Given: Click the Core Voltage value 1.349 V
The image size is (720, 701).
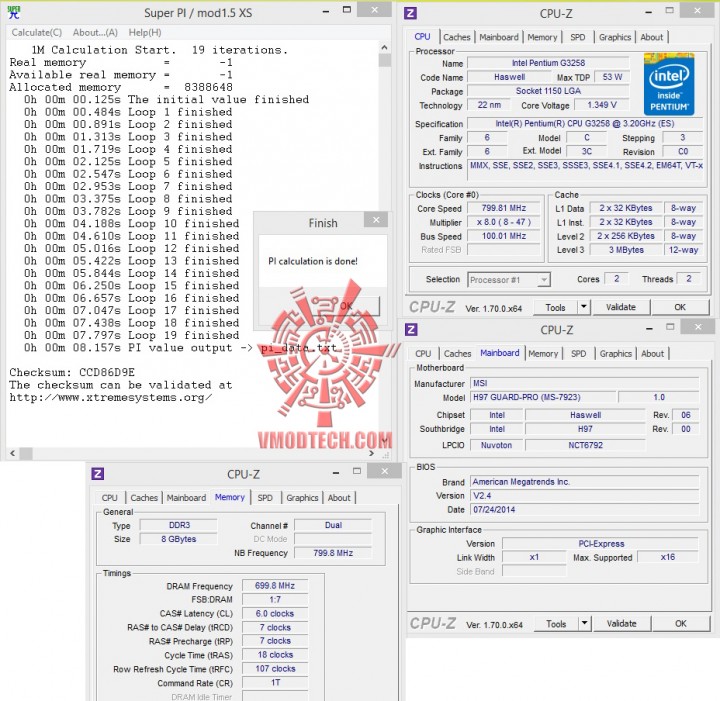Looking at the screenshot, I should point(602,105).
